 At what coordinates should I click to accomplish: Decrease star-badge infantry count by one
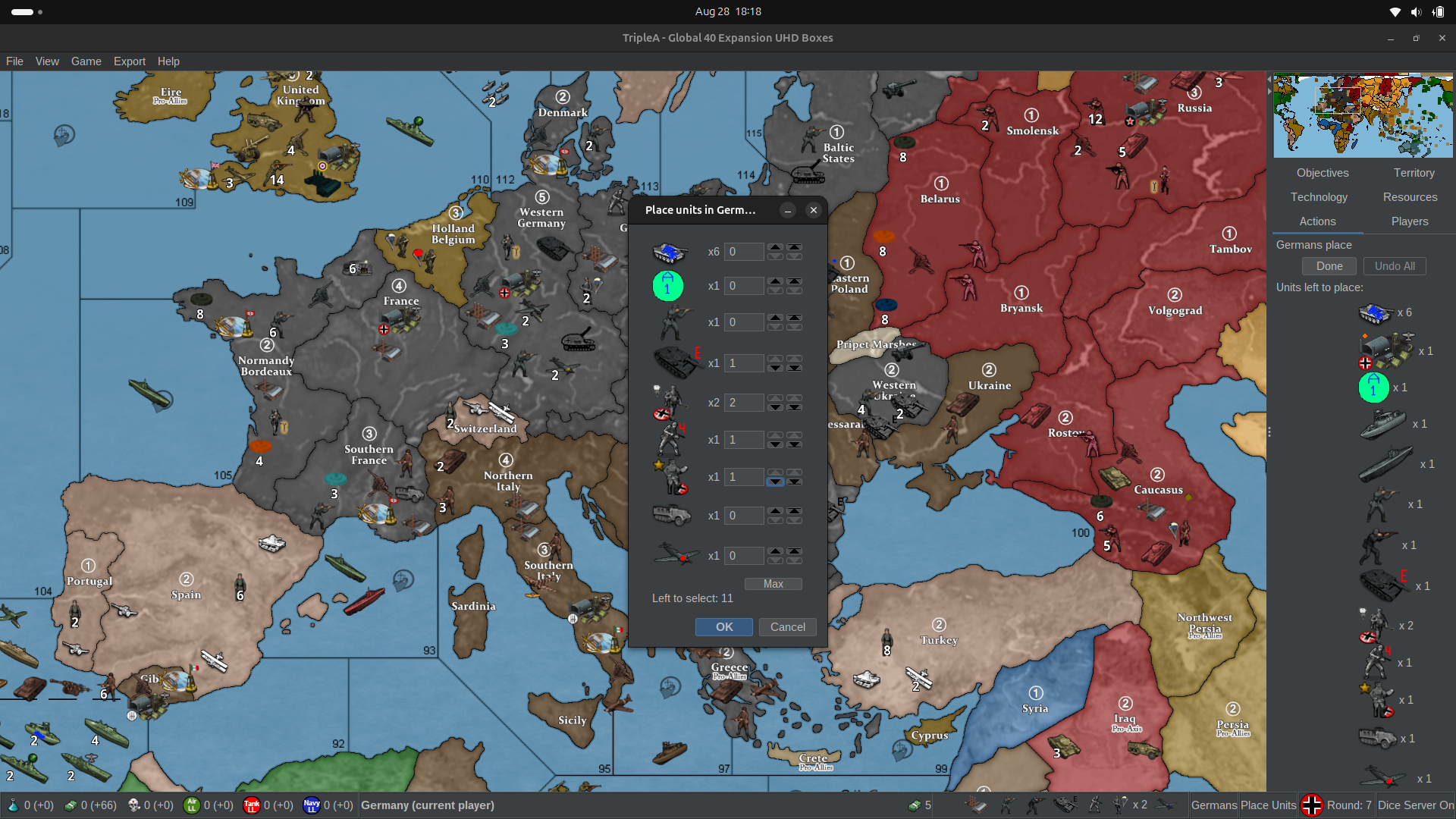775,482
